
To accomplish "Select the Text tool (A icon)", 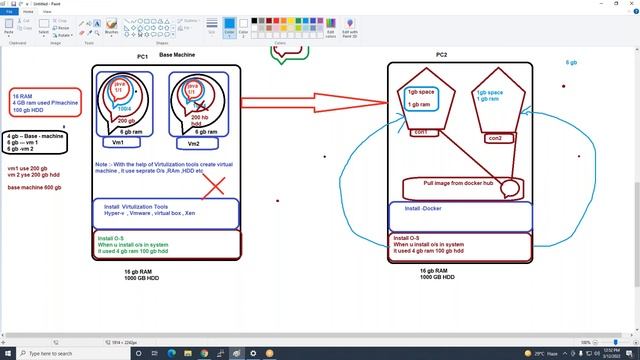I will click(97, 24).
